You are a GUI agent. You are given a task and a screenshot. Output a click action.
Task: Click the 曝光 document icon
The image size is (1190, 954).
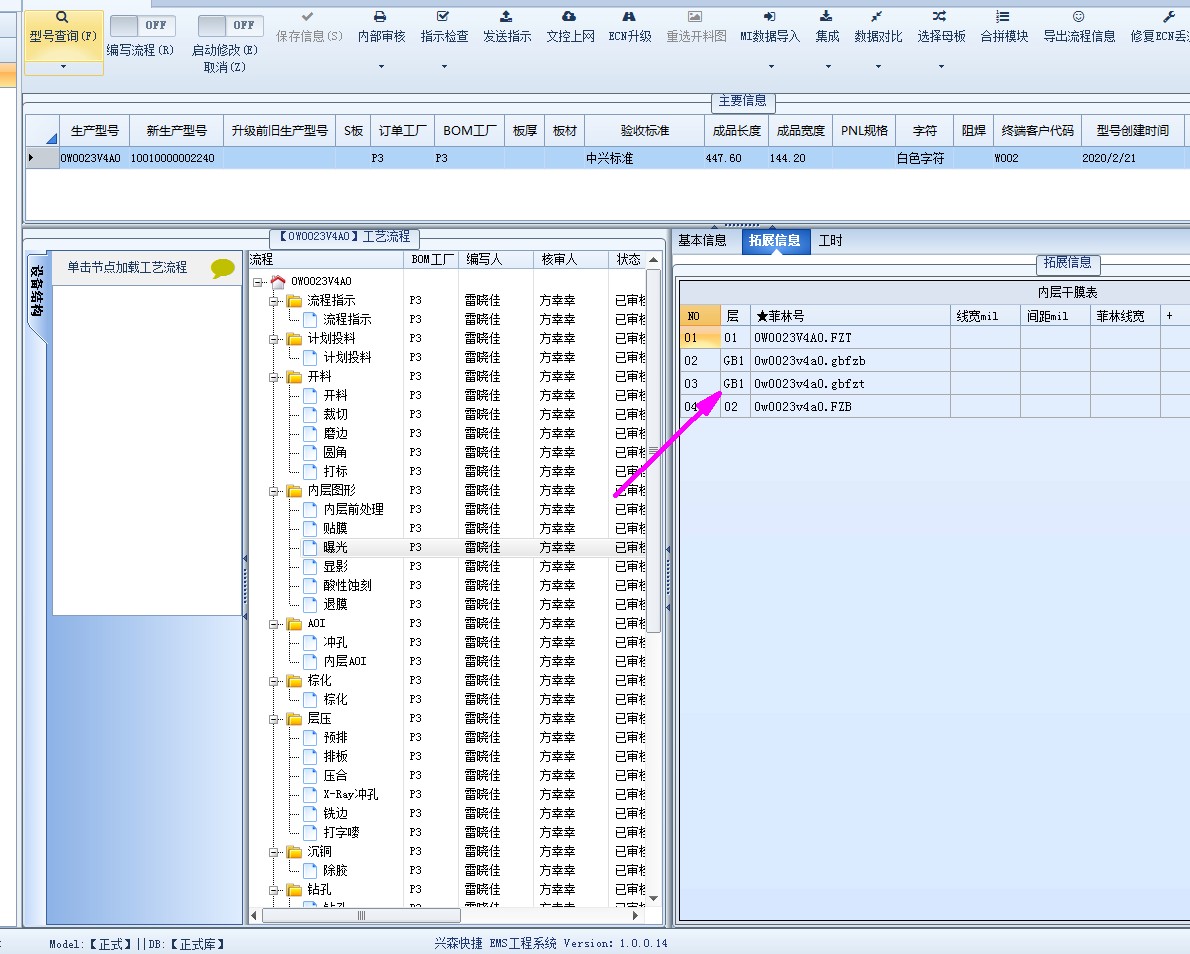(310, 547)
